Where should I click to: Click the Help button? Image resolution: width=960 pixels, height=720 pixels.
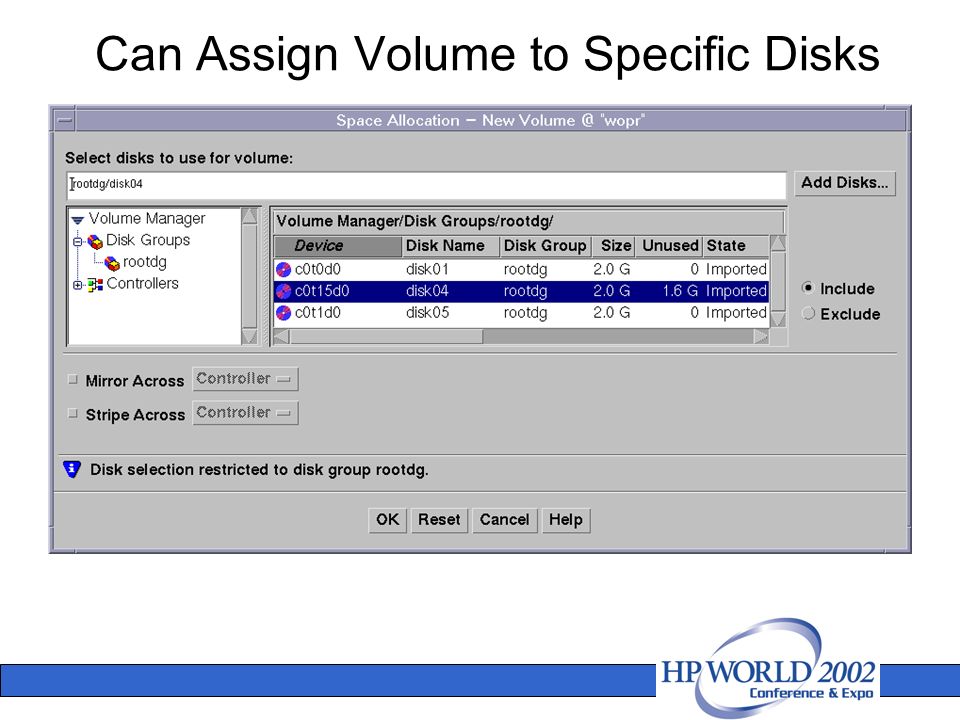(x=566, y=520)
